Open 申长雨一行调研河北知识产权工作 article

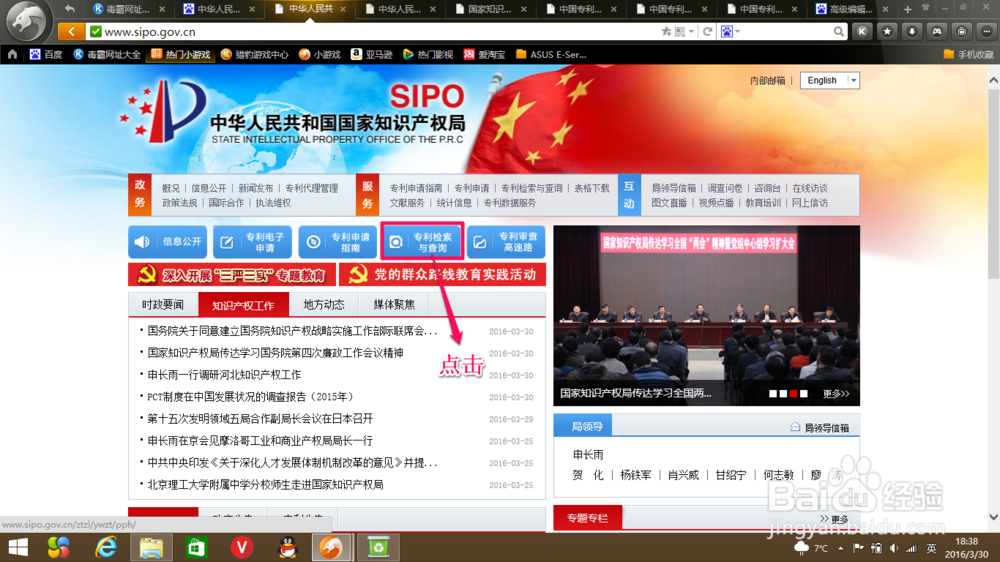point(224,374)
